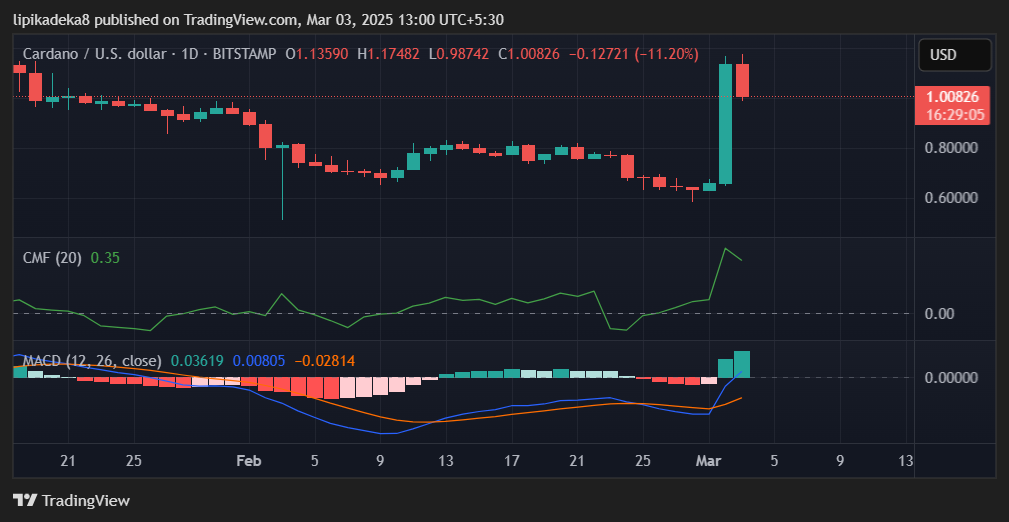The height and width of the screenshot is (522, 1009).
Task: Click the 9 February date label
Action: [380, 461]
